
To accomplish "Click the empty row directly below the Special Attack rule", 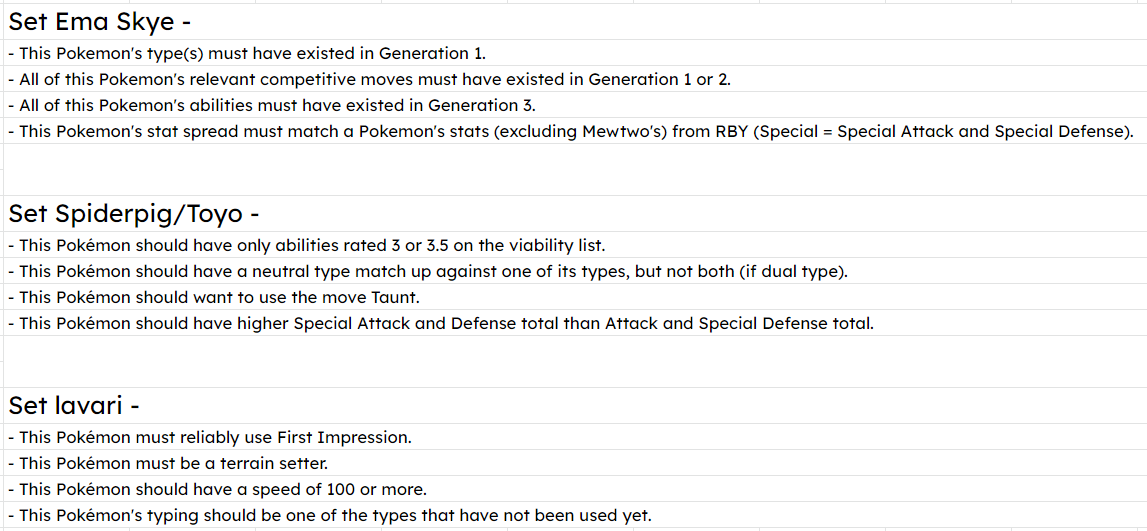I will tap(575, 349).
